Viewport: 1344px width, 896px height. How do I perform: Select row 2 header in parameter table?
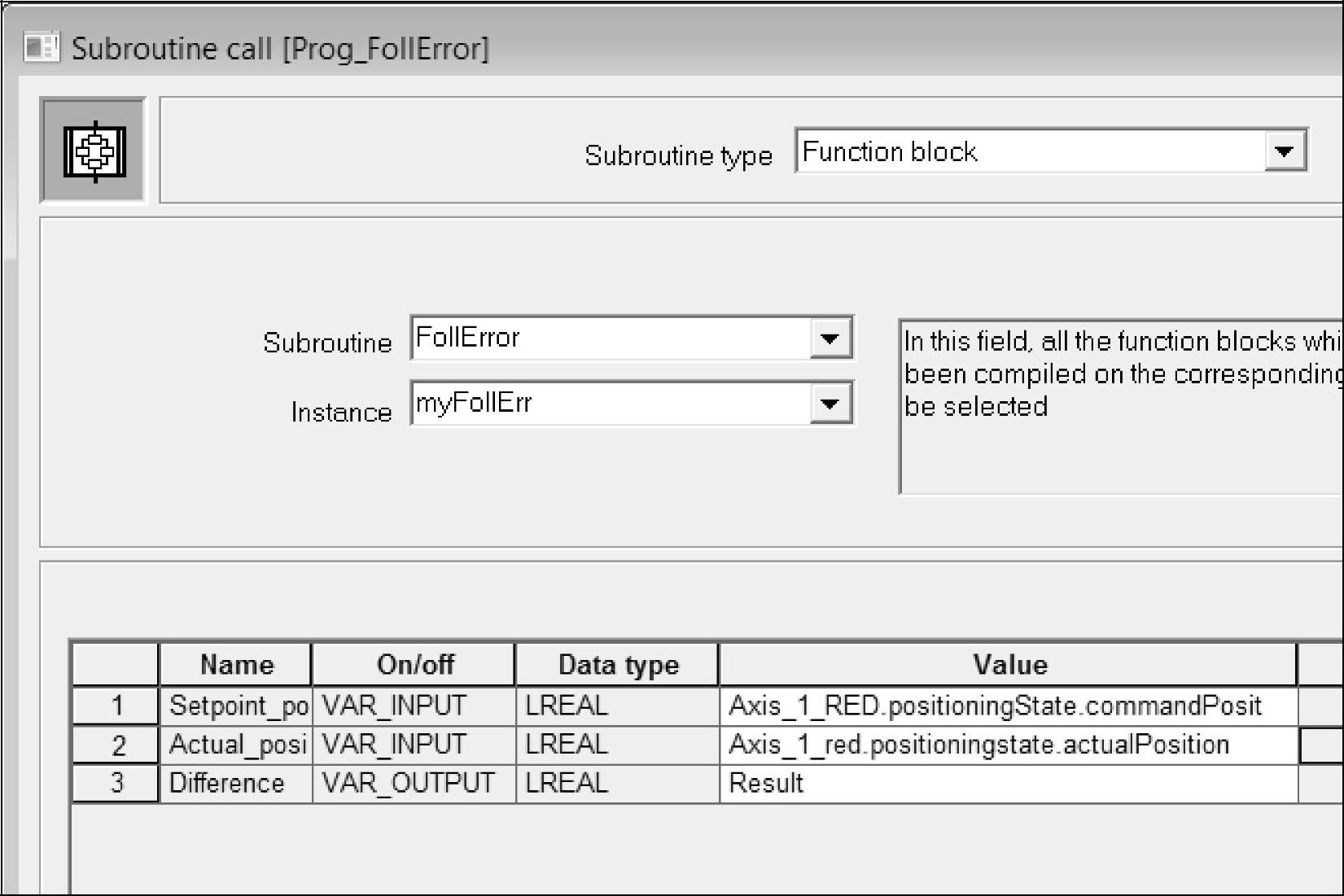(116, 745)
